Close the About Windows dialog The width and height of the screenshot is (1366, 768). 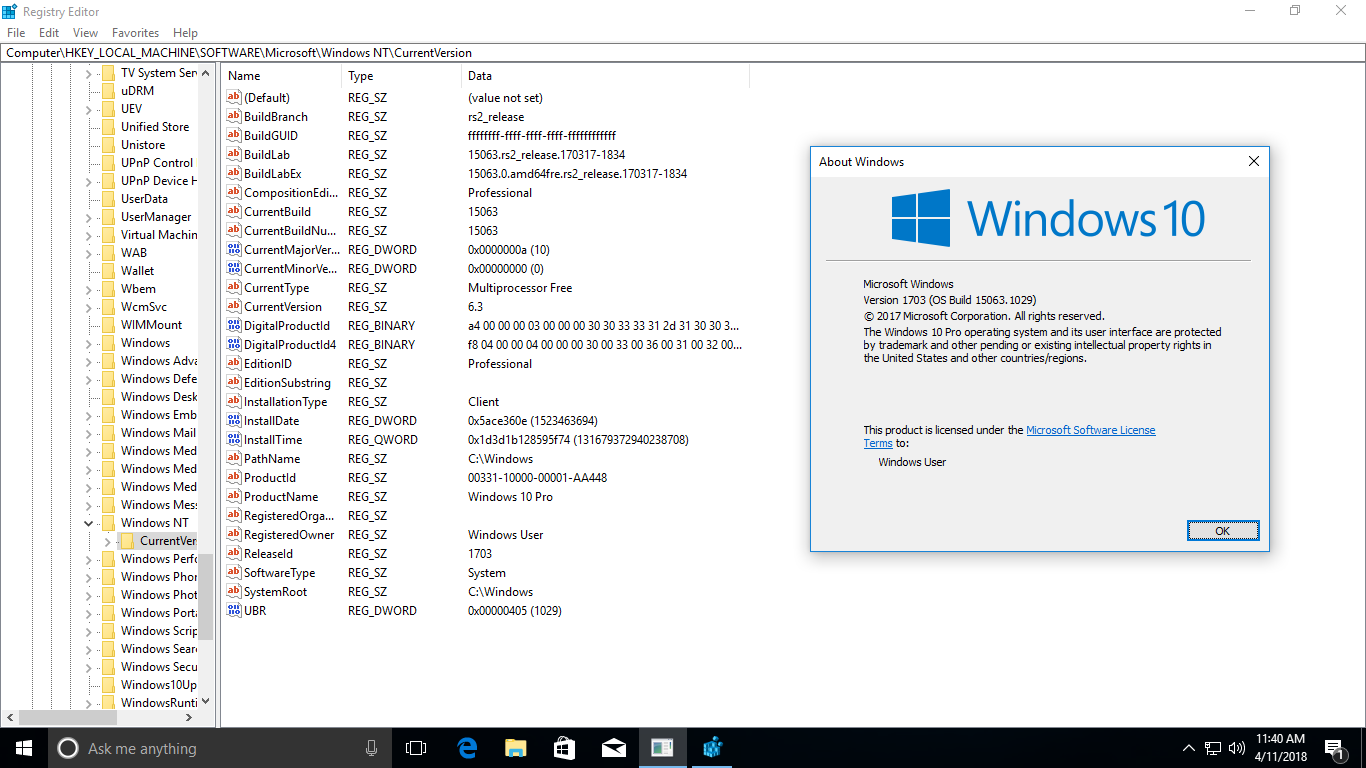pos(1254,161)
